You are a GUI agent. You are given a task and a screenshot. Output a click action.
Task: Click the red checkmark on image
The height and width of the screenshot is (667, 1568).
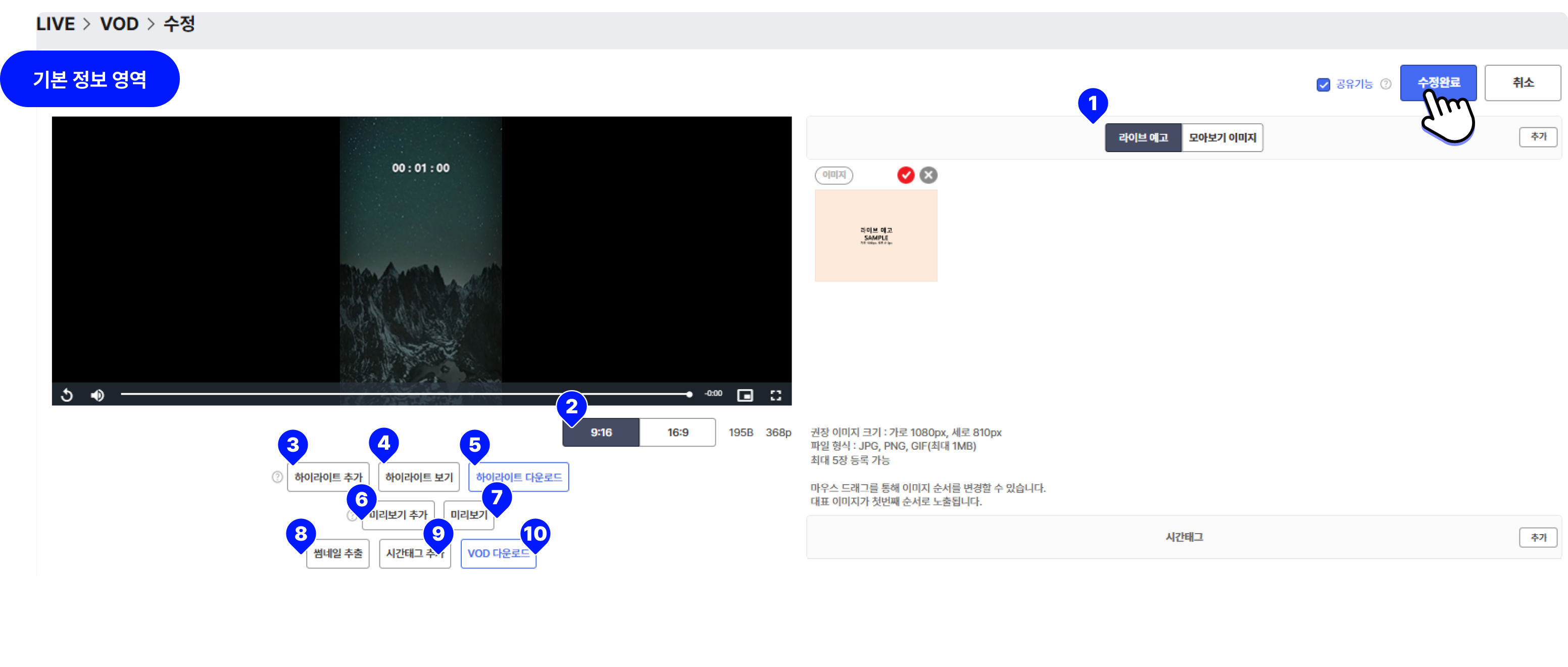(905, 175)
